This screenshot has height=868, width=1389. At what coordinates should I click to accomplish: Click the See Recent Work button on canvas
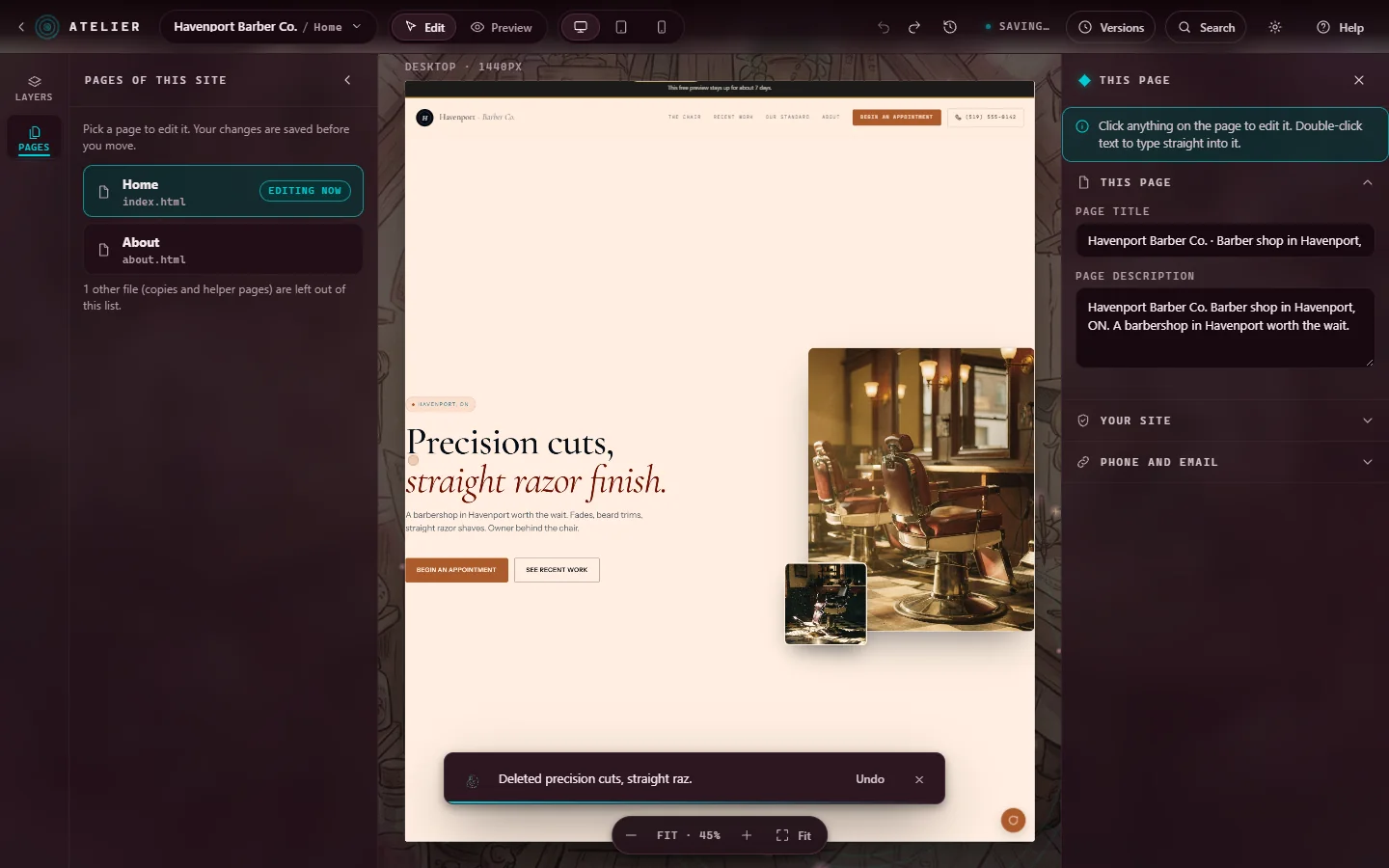tap(557, 570)
